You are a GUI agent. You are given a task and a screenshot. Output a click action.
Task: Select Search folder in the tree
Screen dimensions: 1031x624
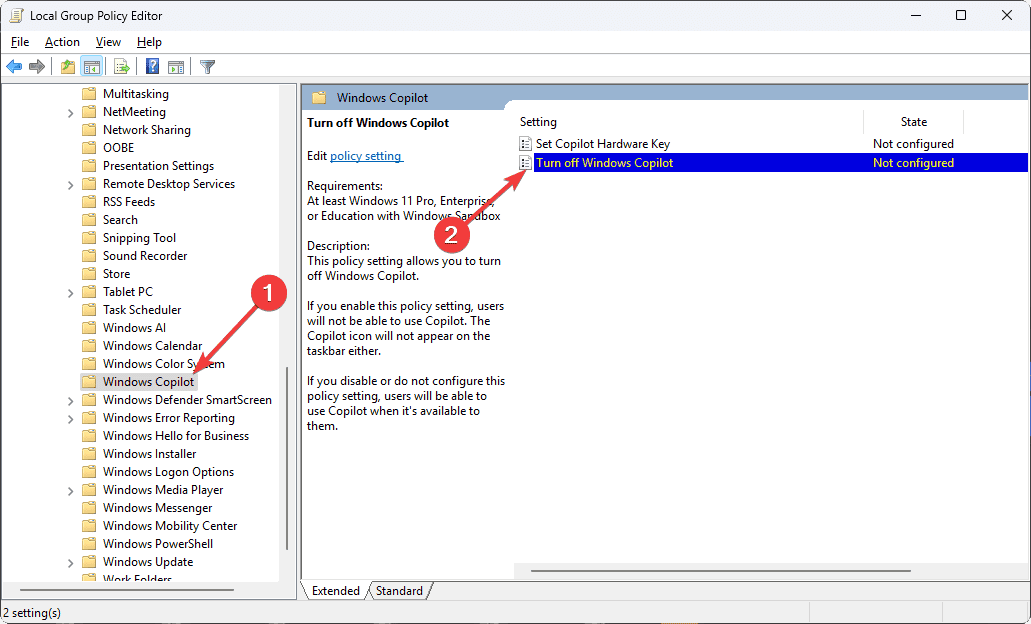tap(120, 220)
